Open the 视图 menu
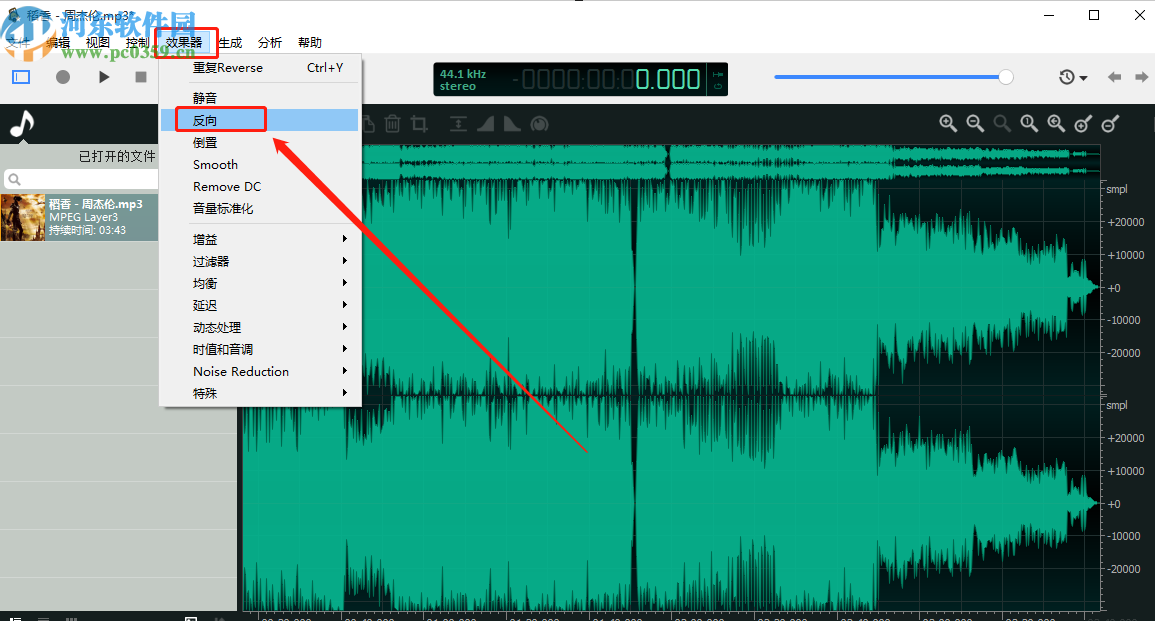Image resolution: width=1155 pixels, height=621 pixels. [97, 43]
